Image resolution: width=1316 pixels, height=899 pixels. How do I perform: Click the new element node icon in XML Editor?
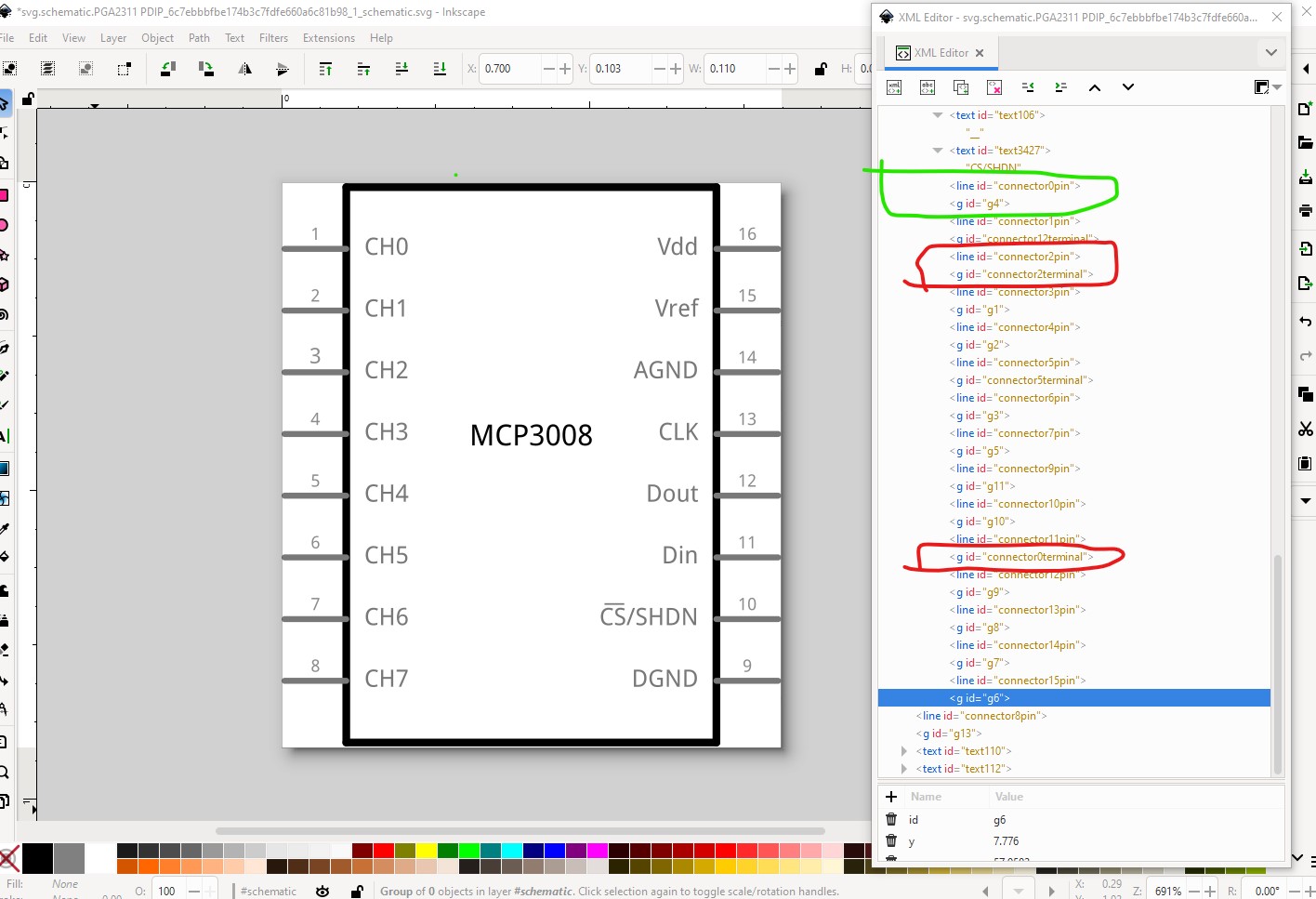coord(894,87)
